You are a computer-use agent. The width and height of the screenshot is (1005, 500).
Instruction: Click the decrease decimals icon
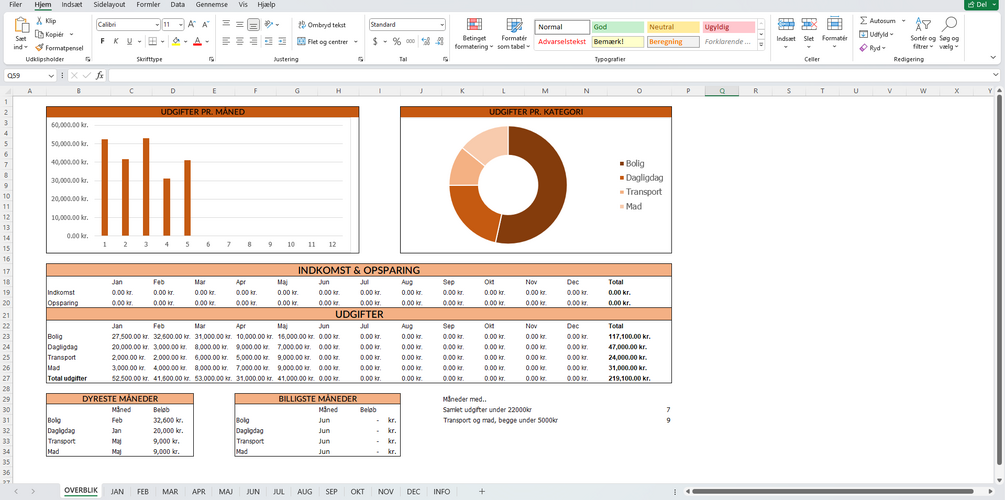pyautogui.click(x=440, y=41)
